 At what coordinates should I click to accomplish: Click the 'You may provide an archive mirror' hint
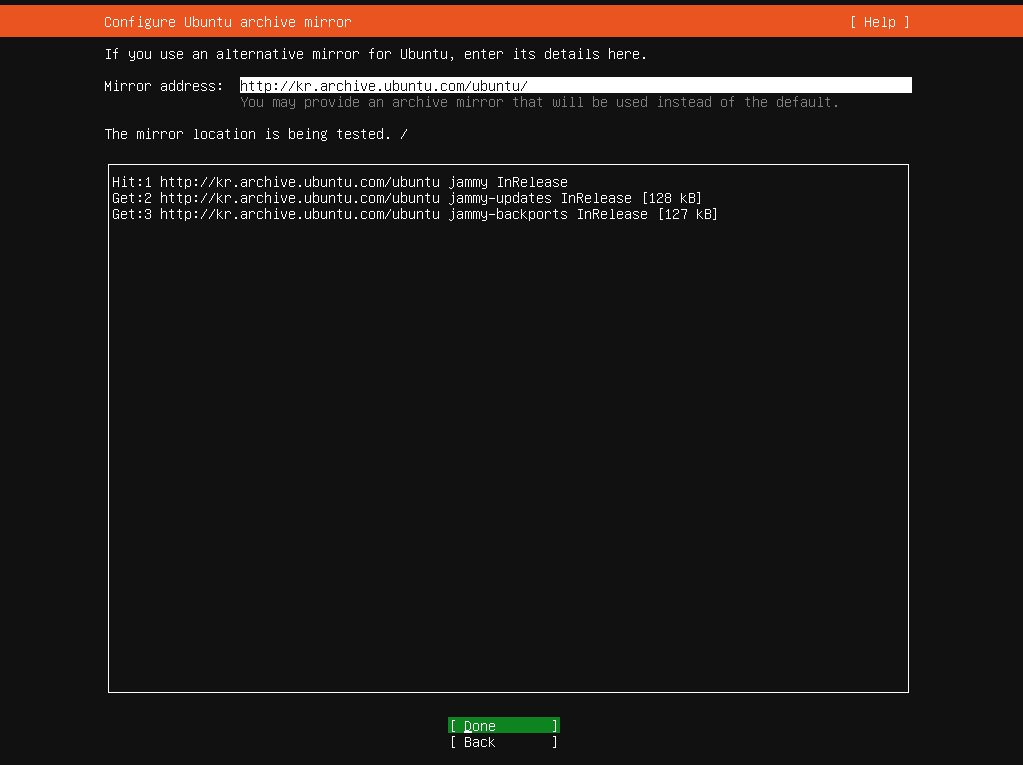click(x=539, y=102)
